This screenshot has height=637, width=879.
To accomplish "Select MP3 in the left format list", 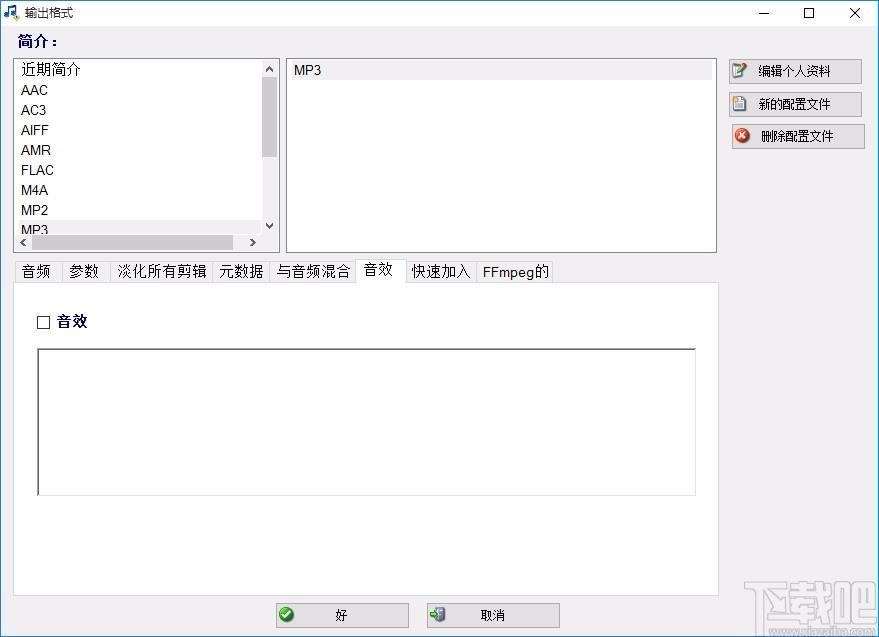I will point(140,228).
